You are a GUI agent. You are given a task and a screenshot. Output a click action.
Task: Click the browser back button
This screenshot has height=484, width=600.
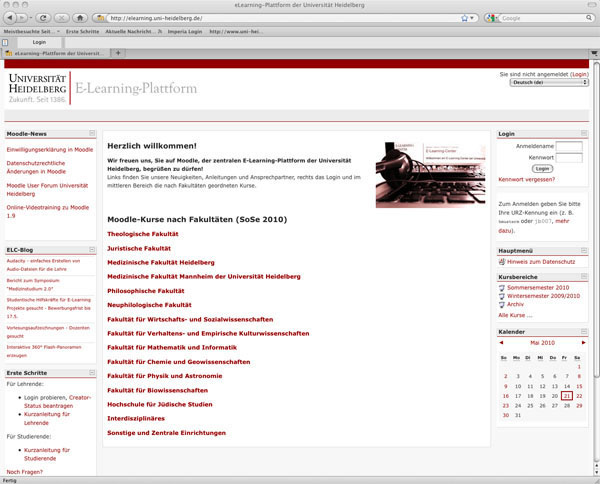11,18
